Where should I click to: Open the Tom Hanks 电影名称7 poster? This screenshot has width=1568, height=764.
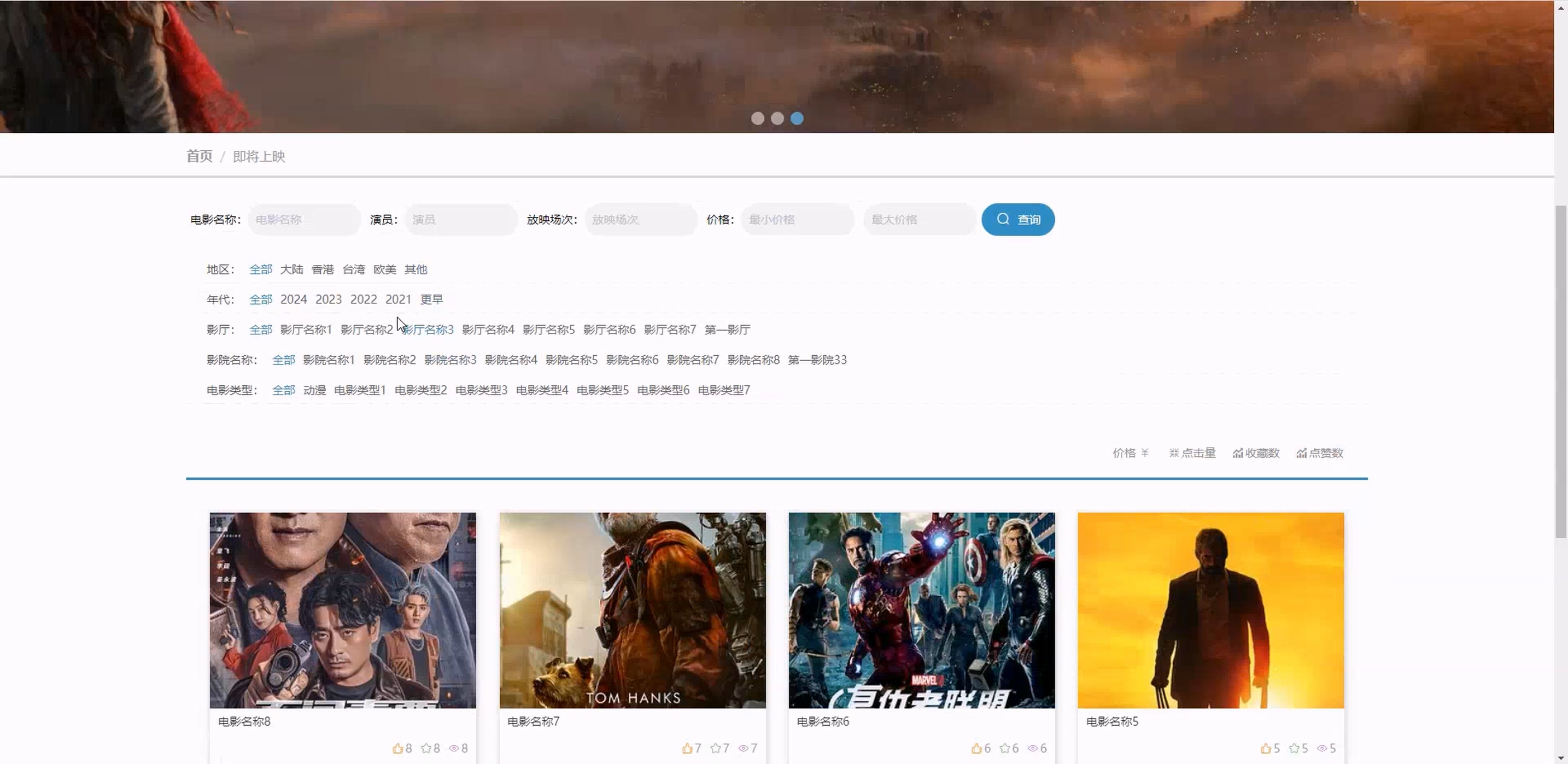coord(633,610)
